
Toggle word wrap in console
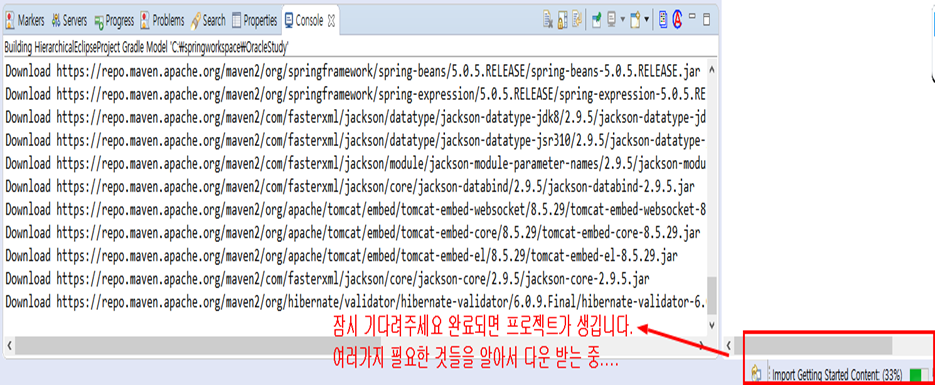577,19
